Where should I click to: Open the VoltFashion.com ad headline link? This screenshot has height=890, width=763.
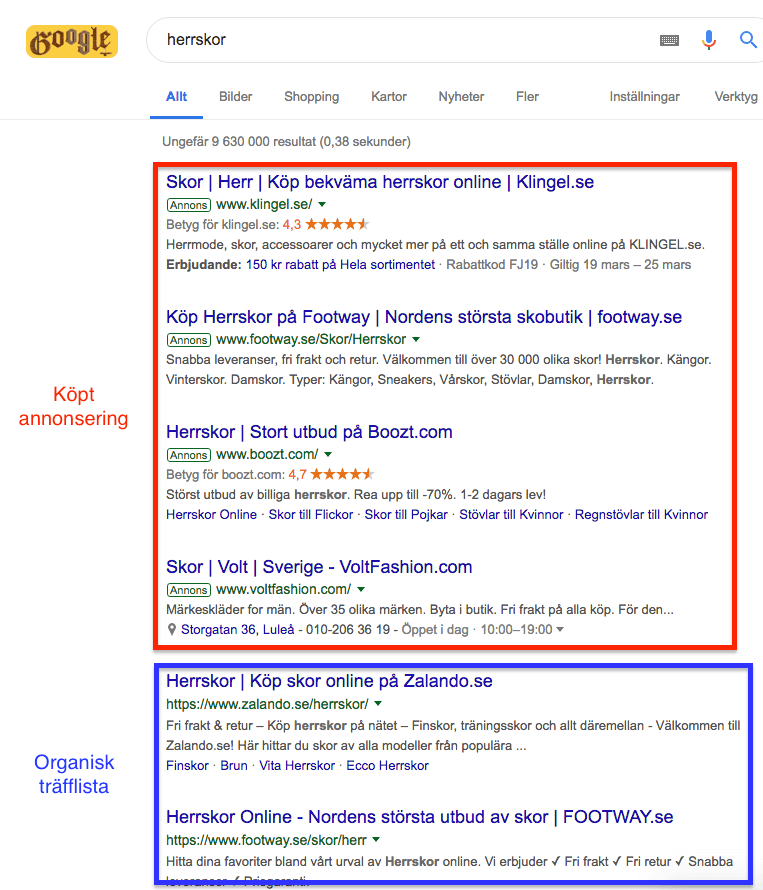click(x=319, y=567)
